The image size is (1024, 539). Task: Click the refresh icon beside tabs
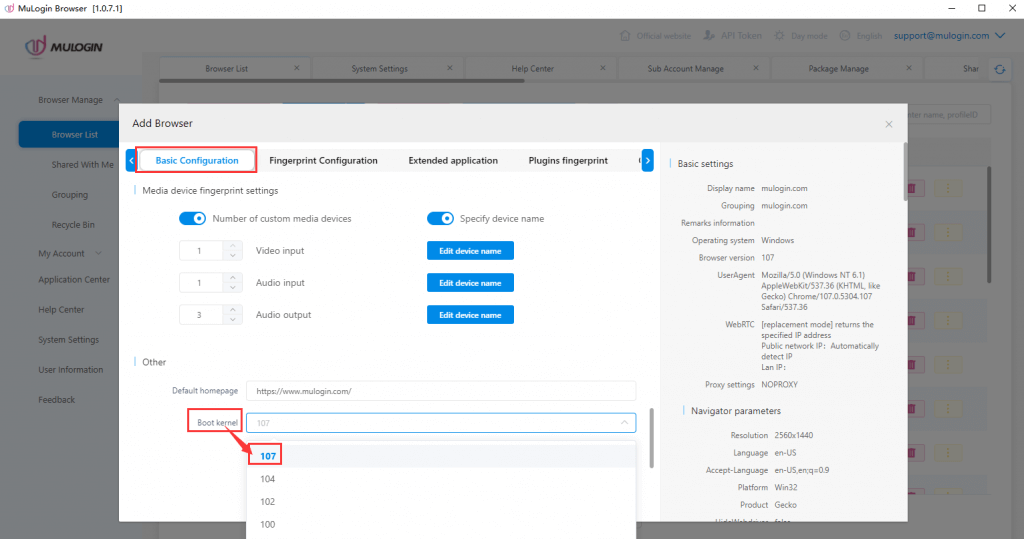[1000, 69]
